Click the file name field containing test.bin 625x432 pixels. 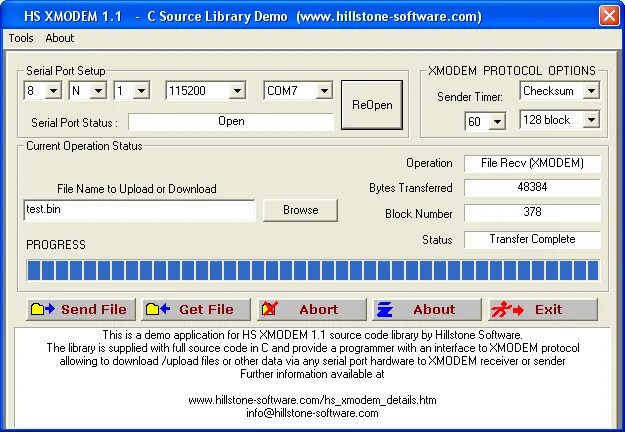(139, 210)
